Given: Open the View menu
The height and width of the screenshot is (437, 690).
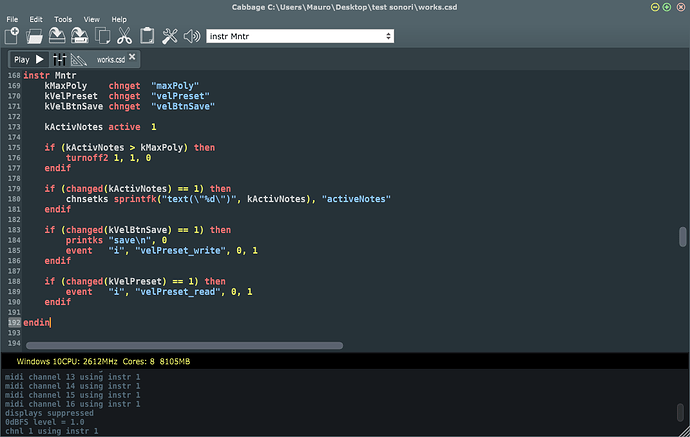Looking at the screenshot, I should click(x=92, y=19).
